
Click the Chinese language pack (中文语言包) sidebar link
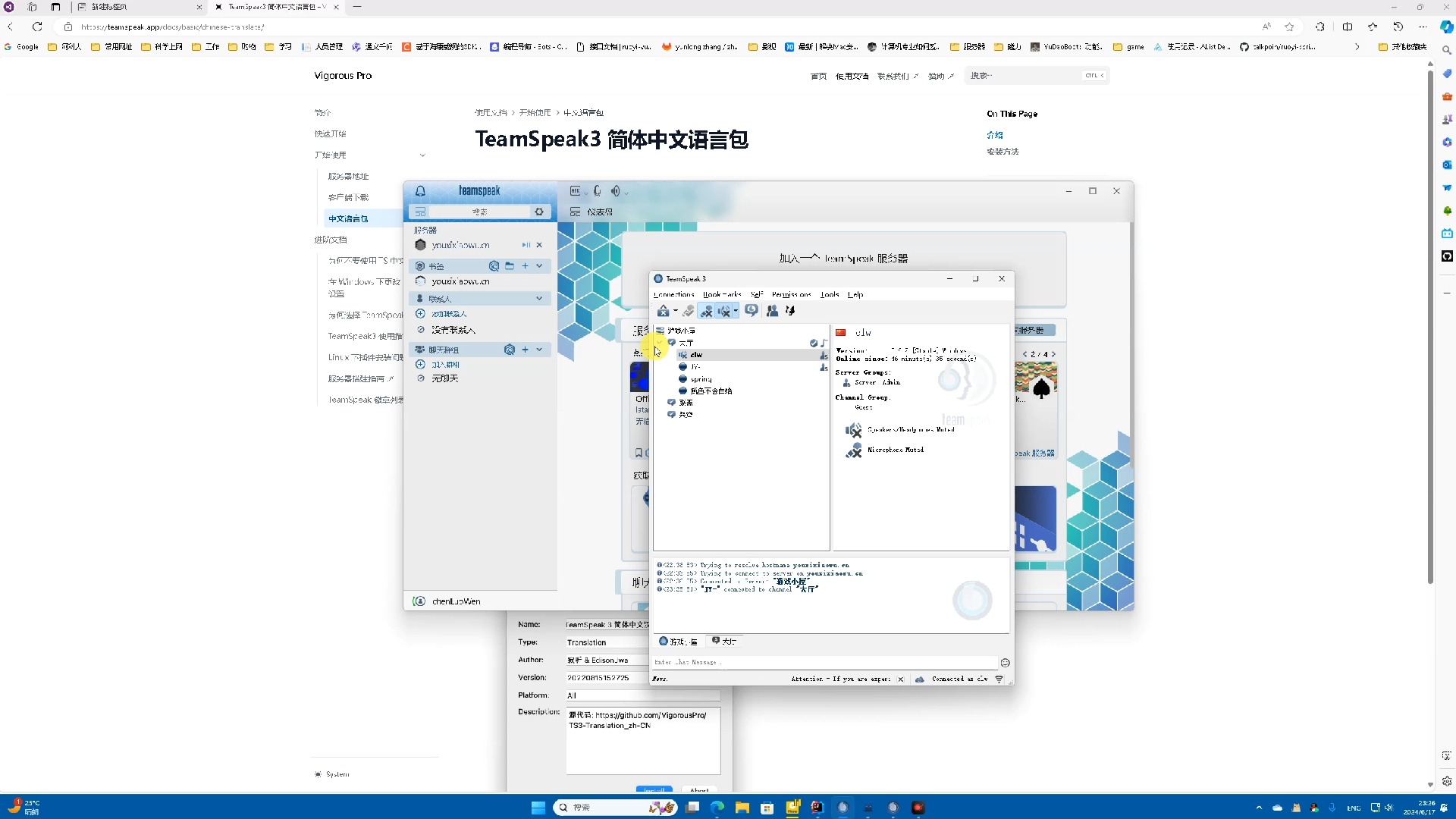click(348, 218)
